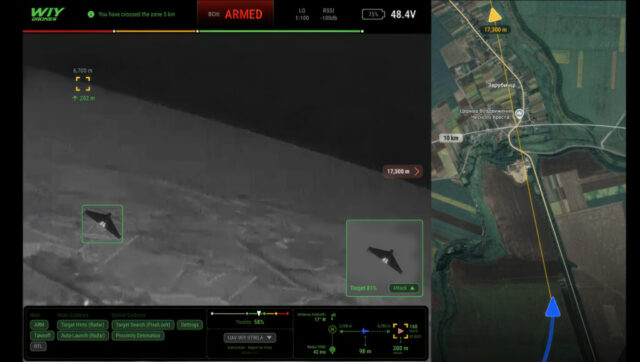Click the Target Search (Pixel-lock) button
Image resolution: width=640 pixels, height=362 pixels.
coord(143,325)
